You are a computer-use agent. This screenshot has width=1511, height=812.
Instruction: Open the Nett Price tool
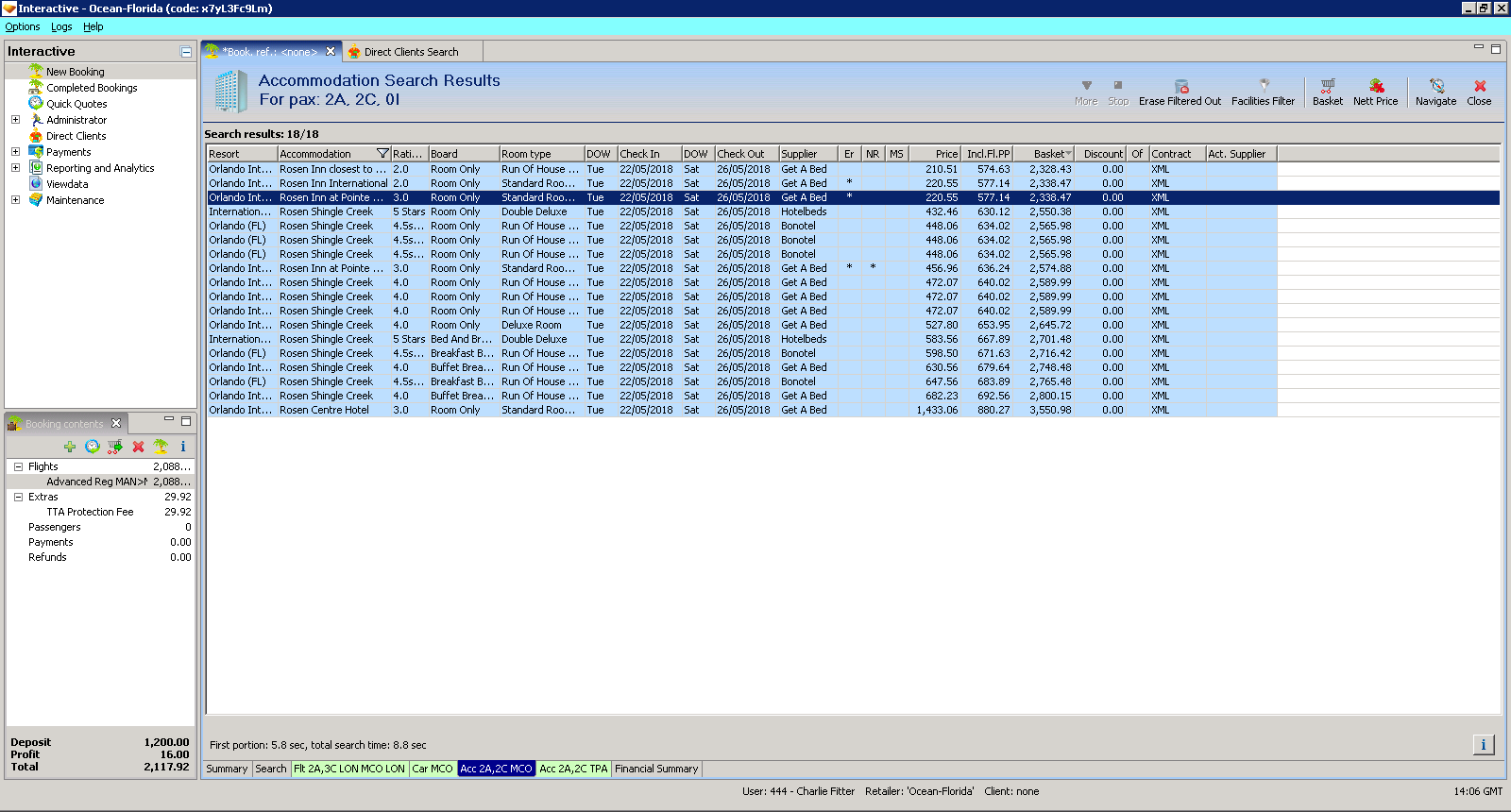coord(1375,86)
